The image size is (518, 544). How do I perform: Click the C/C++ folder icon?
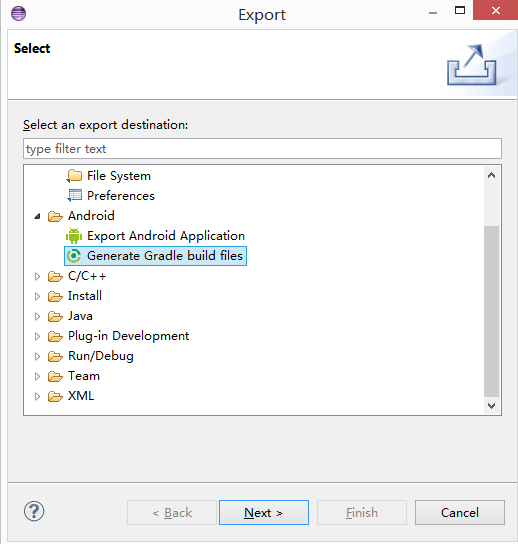55,277
